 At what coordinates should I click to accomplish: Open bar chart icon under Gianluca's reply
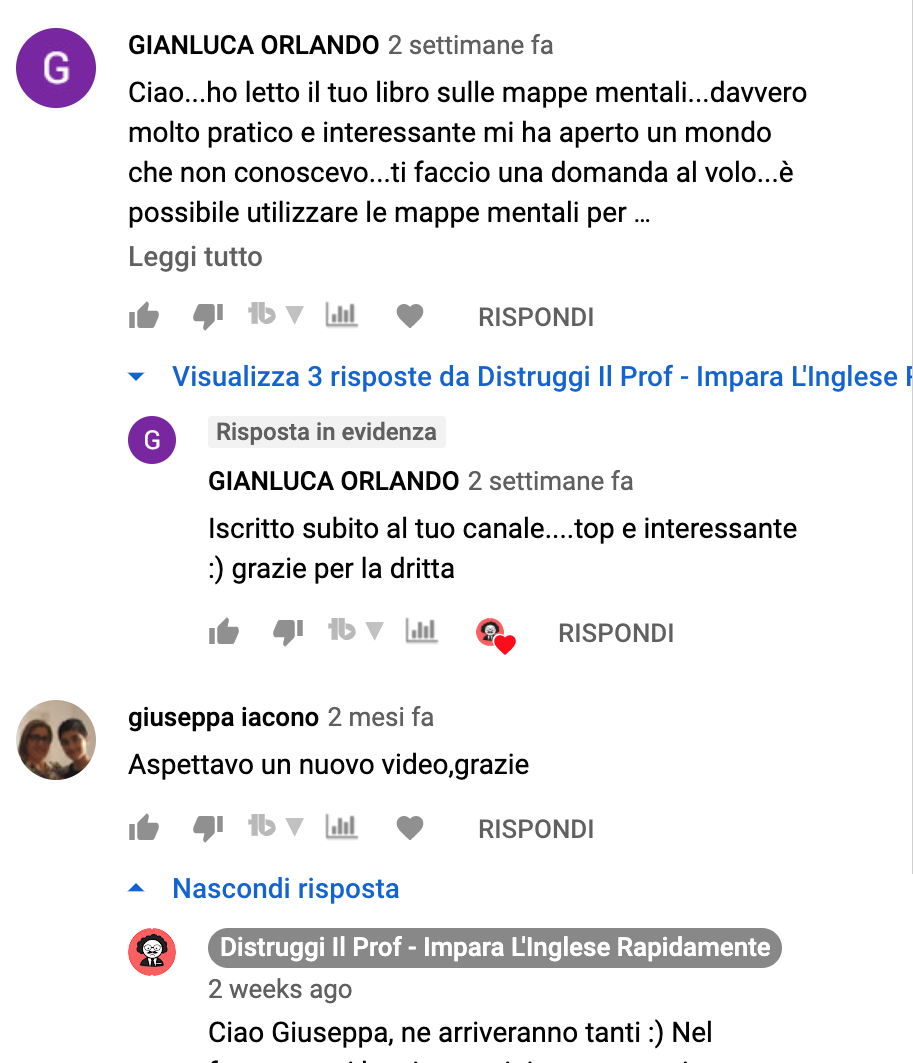[421, 630]
